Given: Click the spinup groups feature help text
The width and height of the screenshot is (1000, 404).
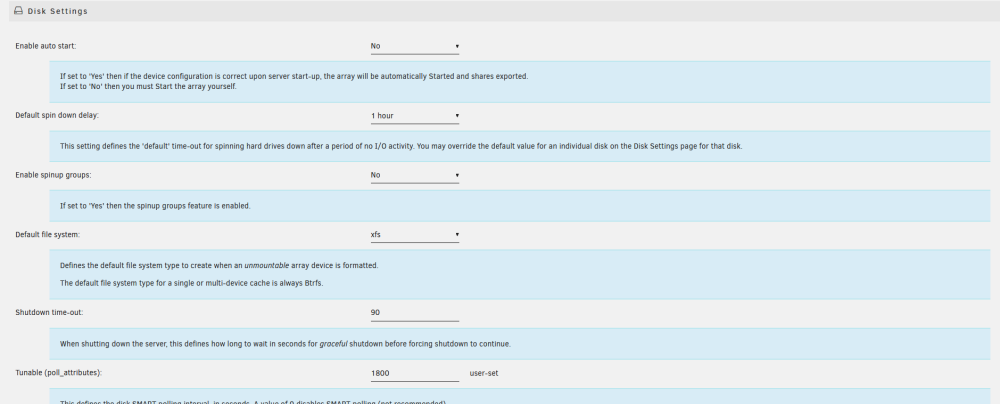Looking at the screenshot, I should [155, 206].
